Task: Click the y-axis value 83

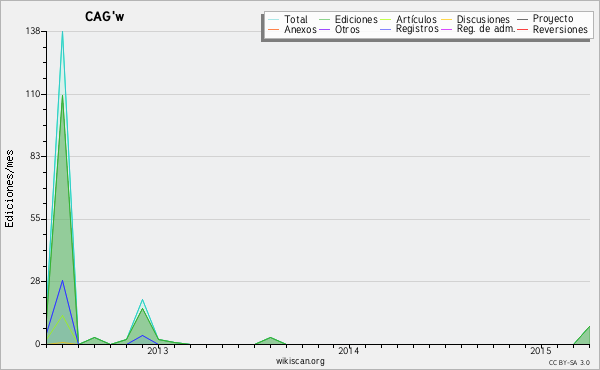Action: click(36, 156)
